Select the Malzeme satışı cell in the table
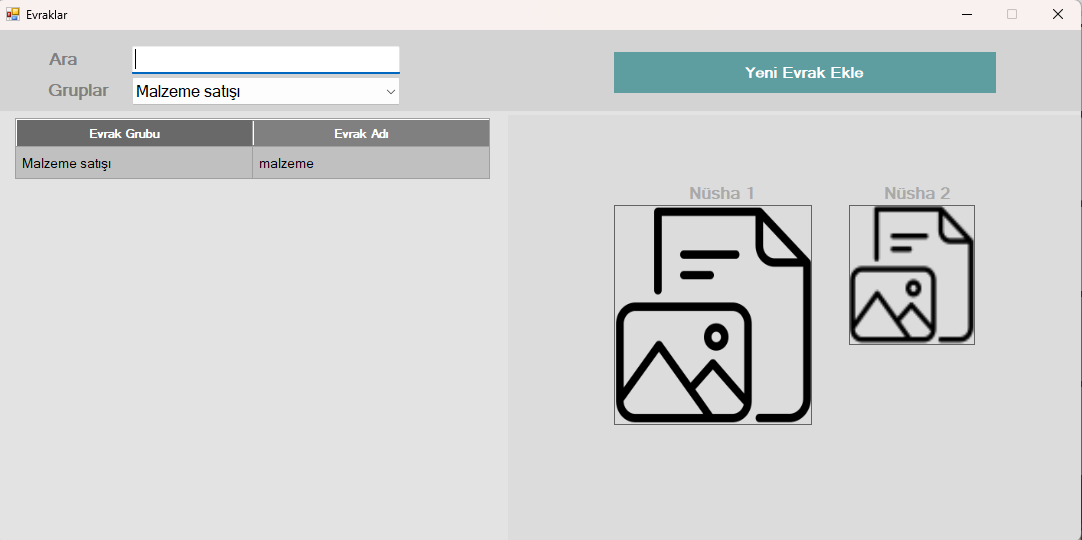 pos(134,163)
